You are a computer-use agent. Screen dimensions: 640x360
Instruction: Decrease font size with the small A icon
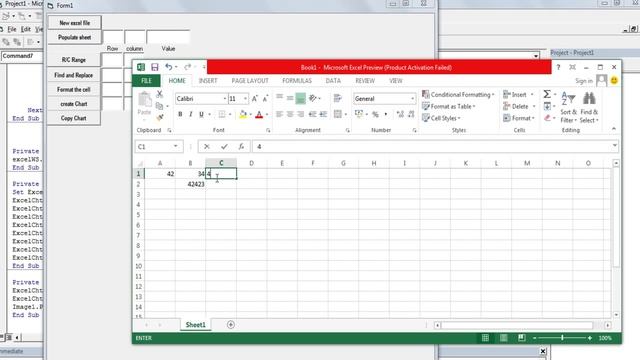(x=265, y=99)
